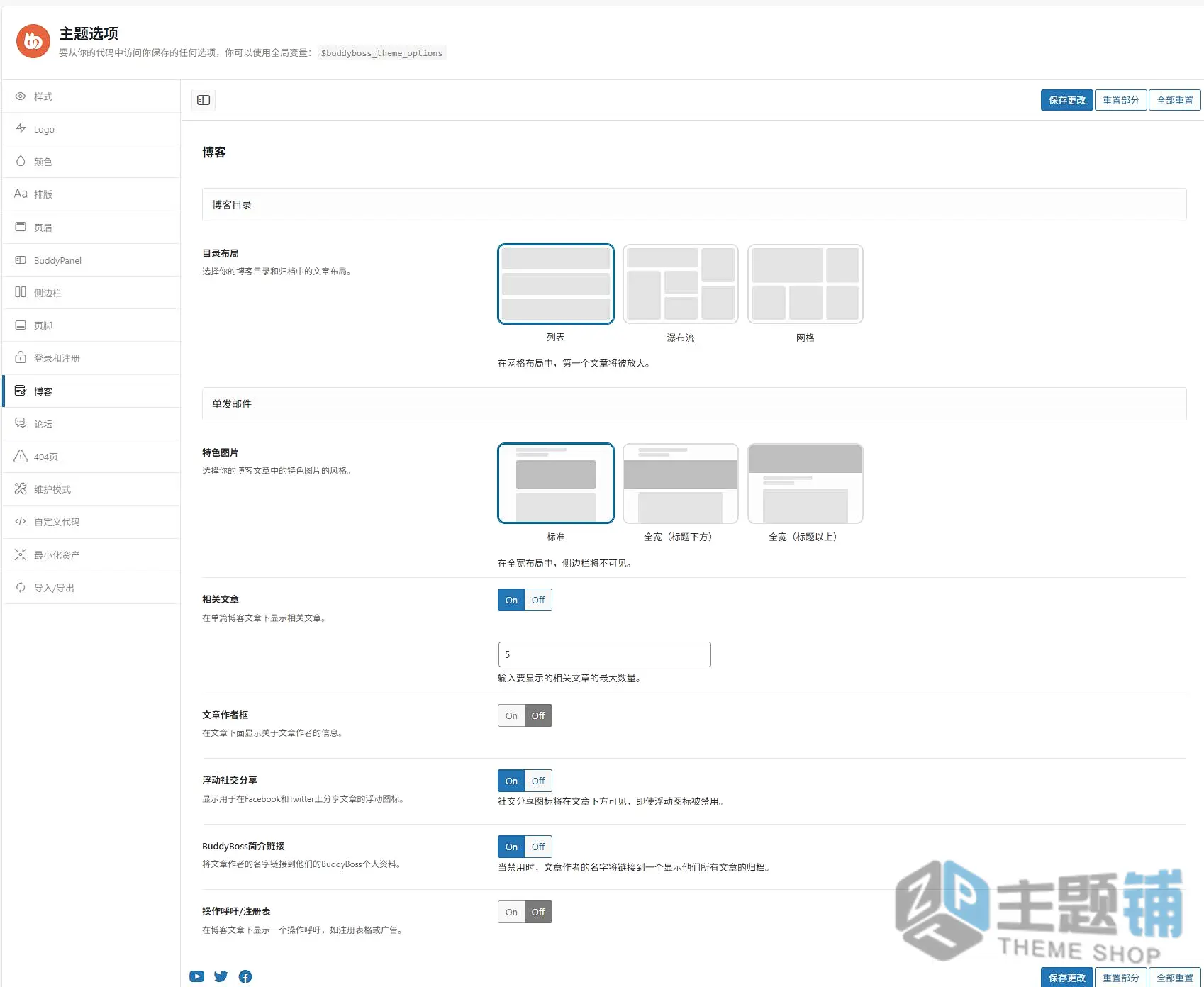Click the footer icon beside 页脚
1204x987 pixels.
coord(21,325)
